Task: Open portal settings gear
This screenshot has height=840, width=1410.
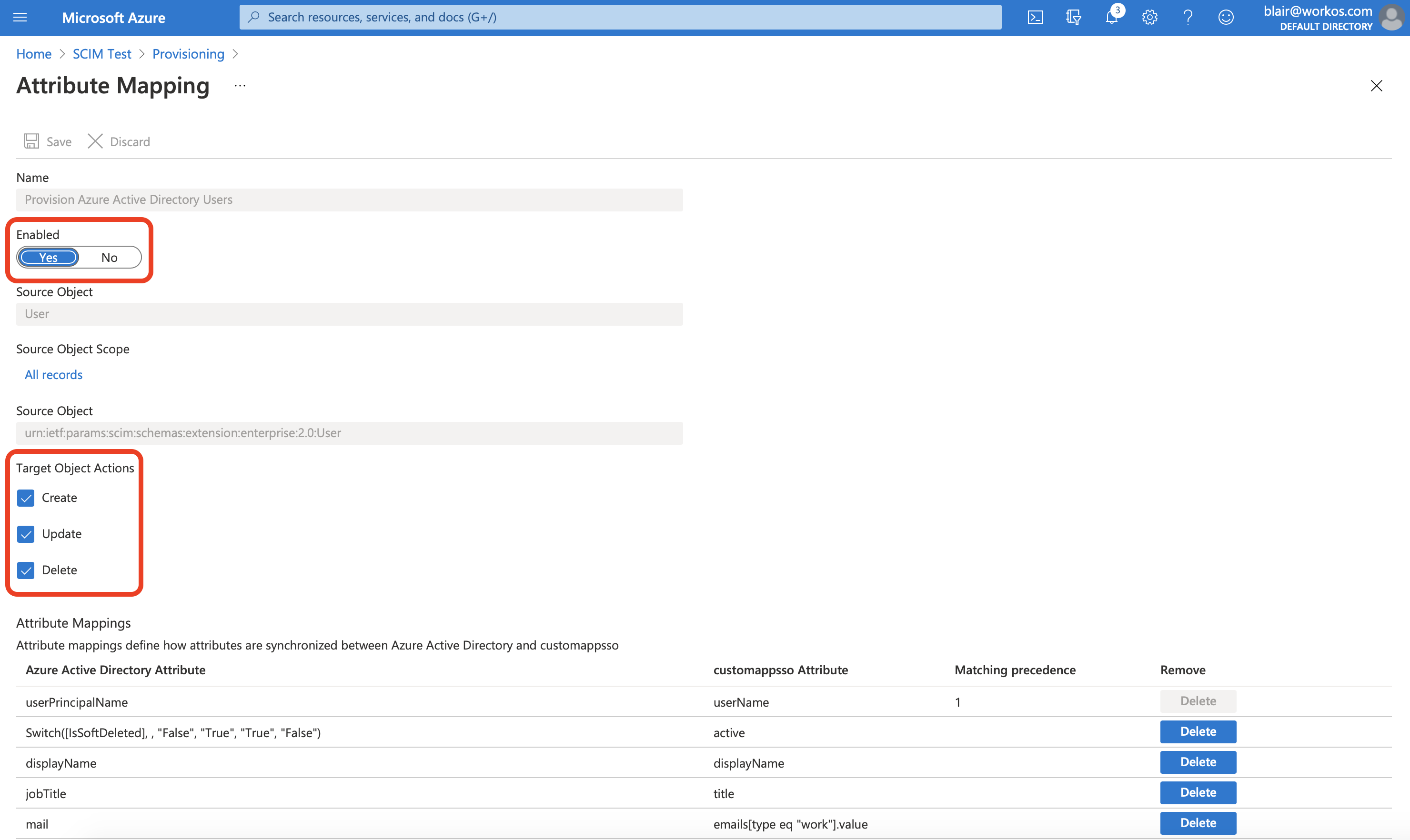Action: (1149, 17)
